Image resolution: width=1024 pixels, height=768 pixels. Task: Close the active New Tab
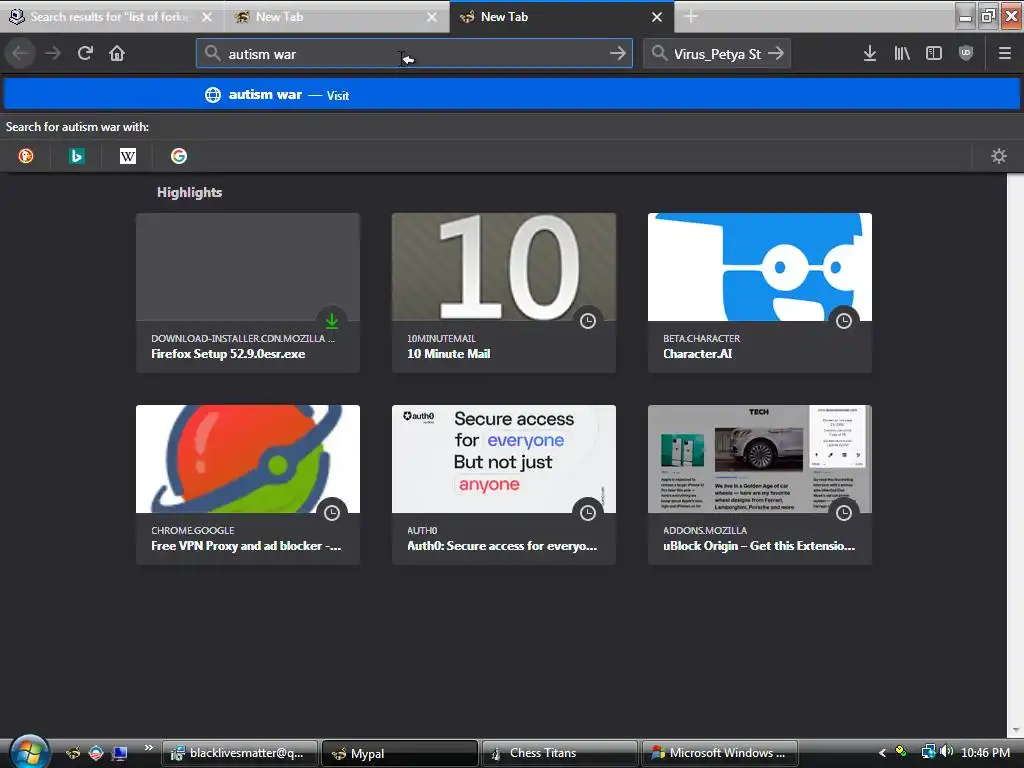coord(657,17)
